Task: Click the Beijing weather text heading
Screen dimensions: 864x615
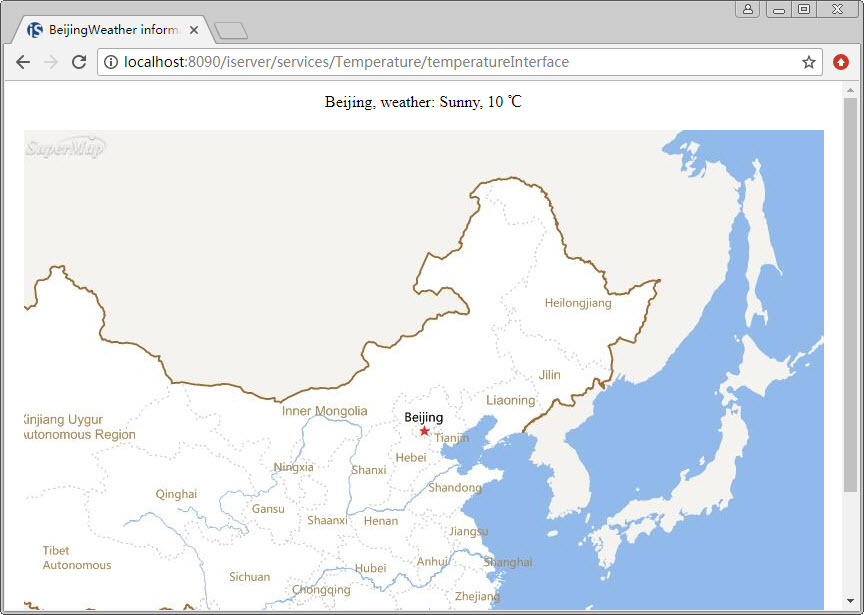Action: tap(423, 102)
